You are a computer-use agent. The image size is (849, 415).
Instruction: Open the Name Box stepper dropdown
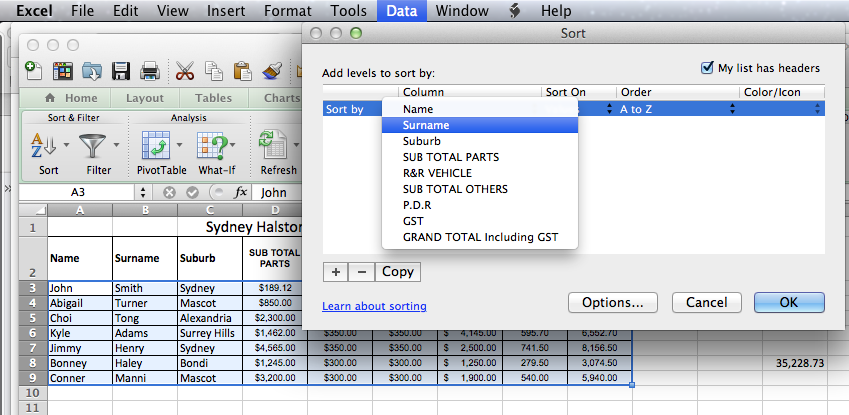(x=141, y=193)
